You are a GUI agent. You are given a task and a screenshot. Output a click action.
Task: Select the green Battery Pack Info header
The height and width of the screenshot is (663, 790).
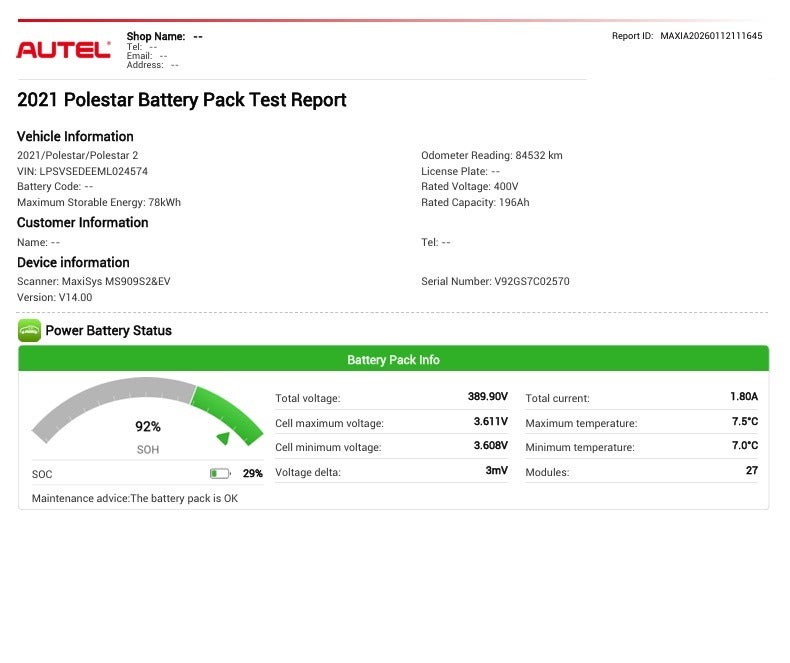point(393,360)
